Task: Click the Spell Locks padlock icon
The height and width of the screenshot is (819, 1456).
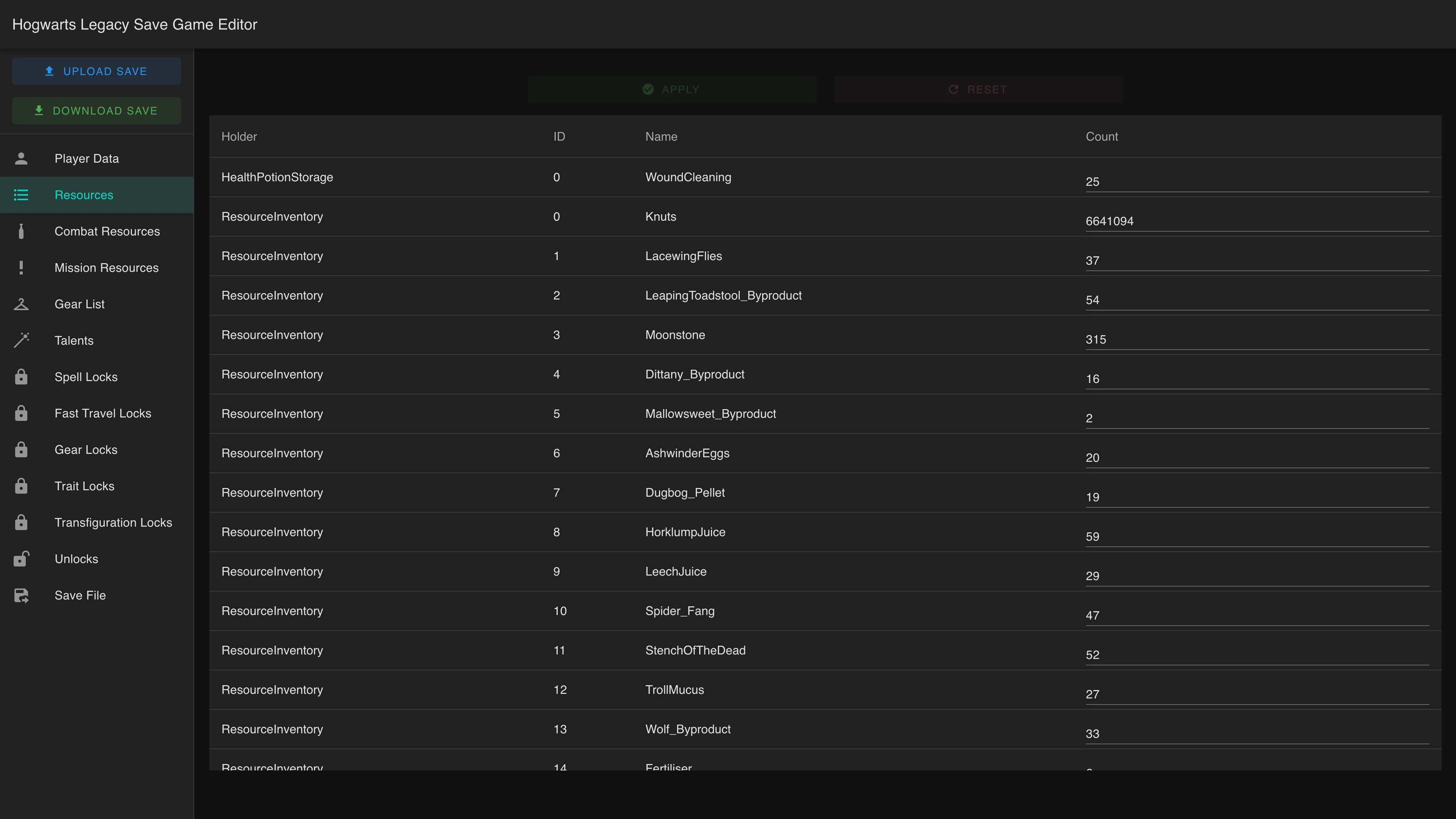Action: (x=21, y=377)
